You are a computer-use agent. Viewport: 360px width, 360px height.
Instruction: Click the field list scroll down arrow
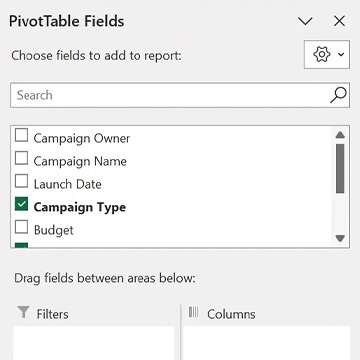[x=340, y=239]
